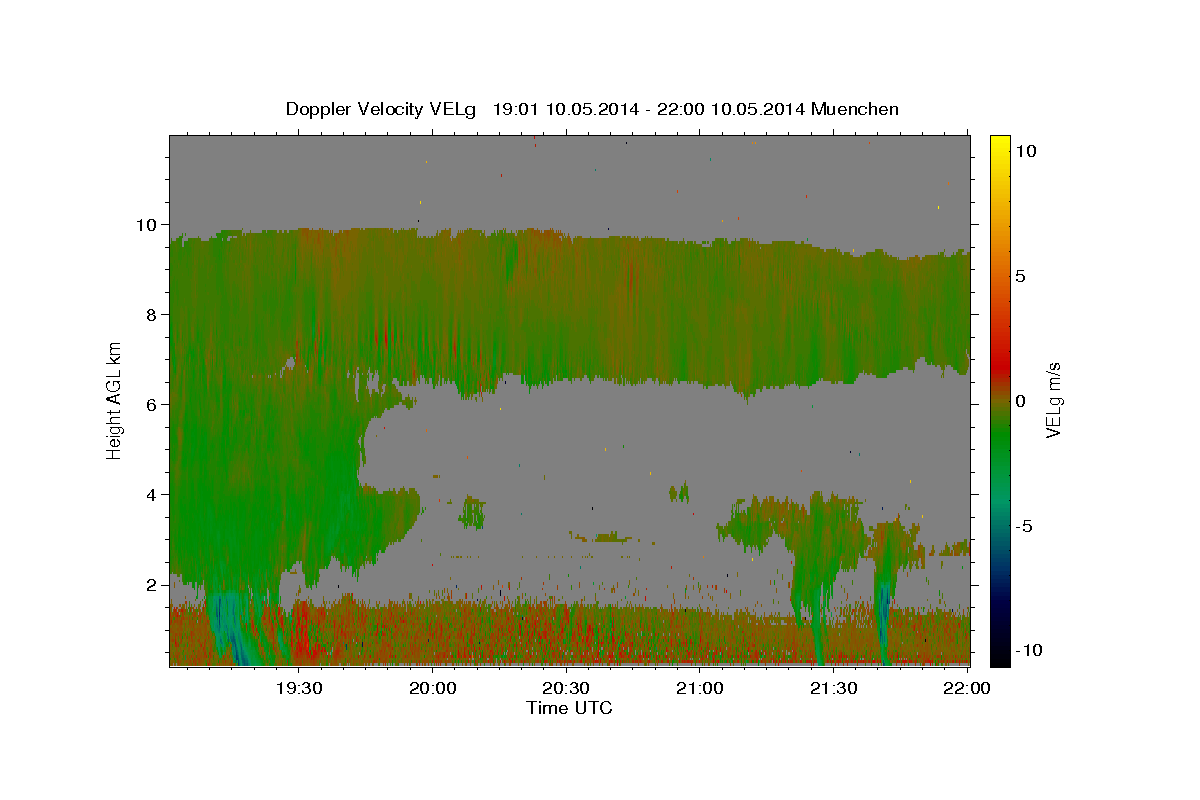Click the colorbar value -5
Screen dimensions: 1200x800
1023,526
